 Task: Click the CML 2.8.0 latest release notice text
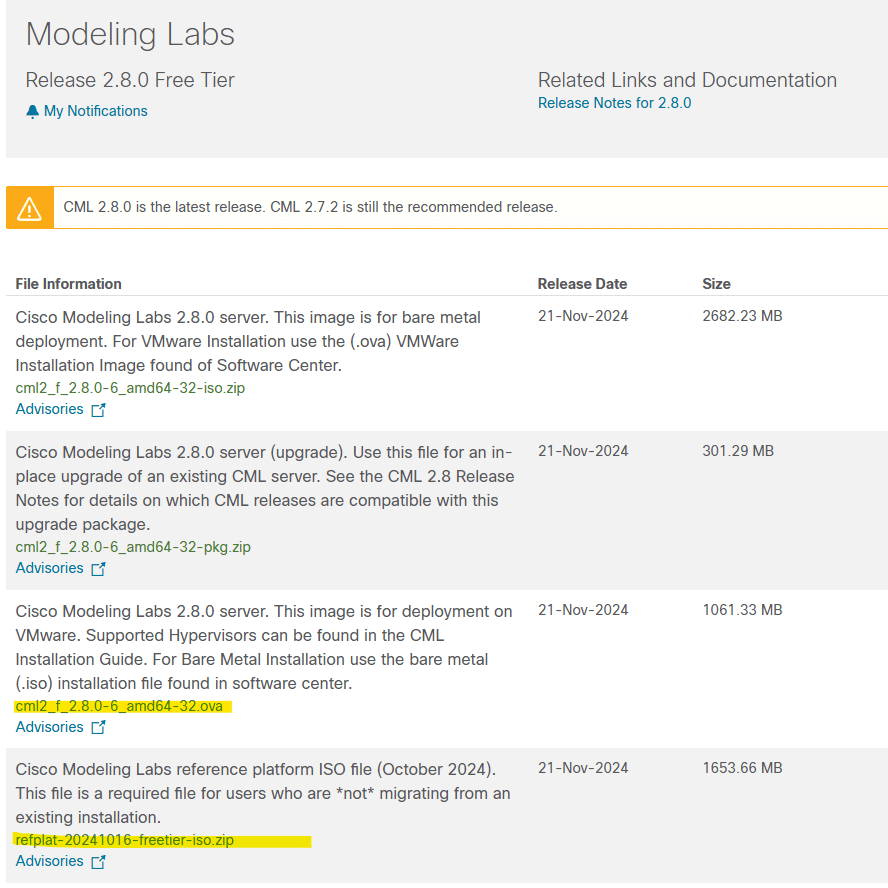click(x=310, y=208)
